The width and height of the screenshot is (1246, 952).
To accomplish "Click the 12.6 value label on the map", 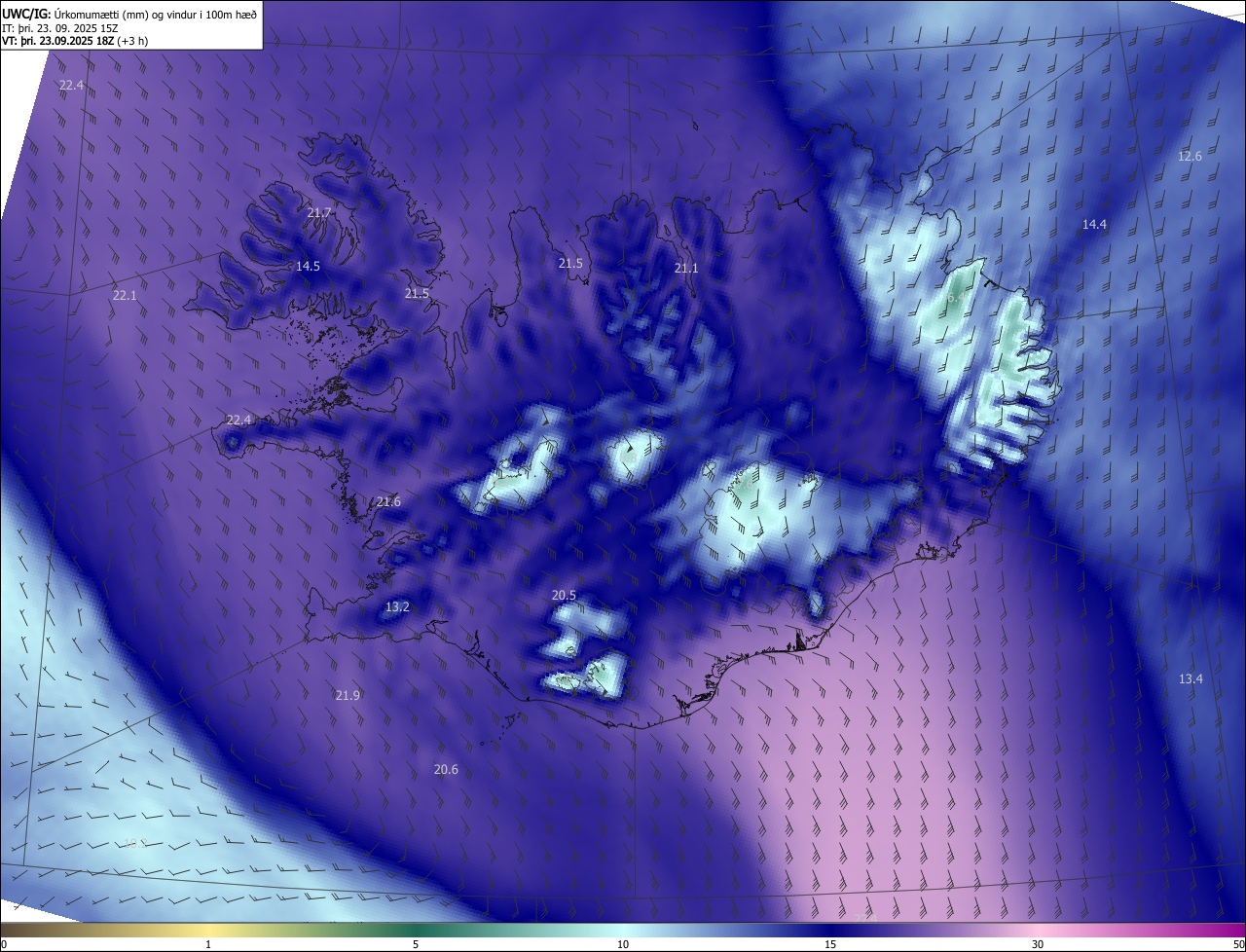I will click(1191, 156).
